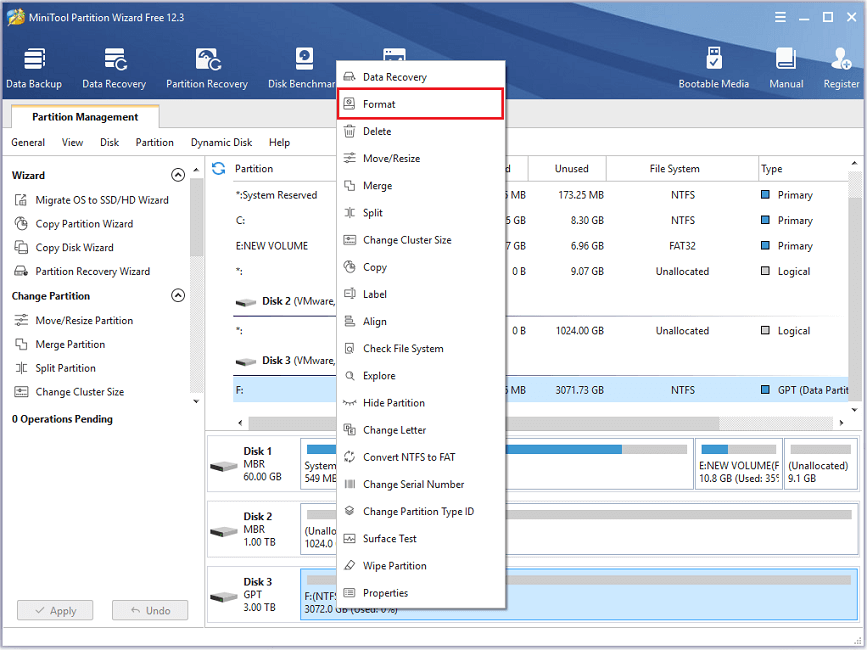
Task: Choose Change Cluster Size in context menu
Action: (421, 240)
